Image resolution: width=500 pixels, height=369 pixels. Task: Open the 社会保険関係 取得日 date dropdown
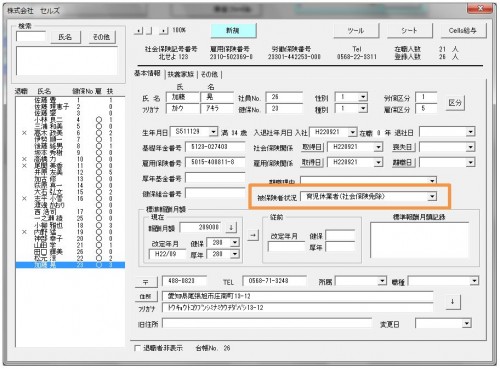coord(378,147)
